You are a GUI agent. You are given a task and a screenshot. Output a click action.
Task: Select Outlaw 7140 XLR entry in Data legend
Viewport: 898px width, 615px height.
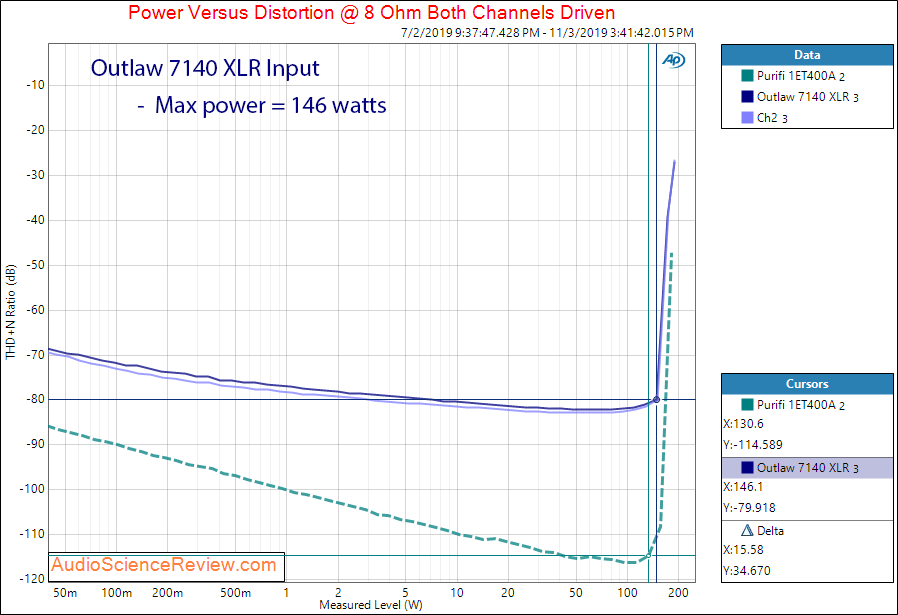click(x=807, y=97)
